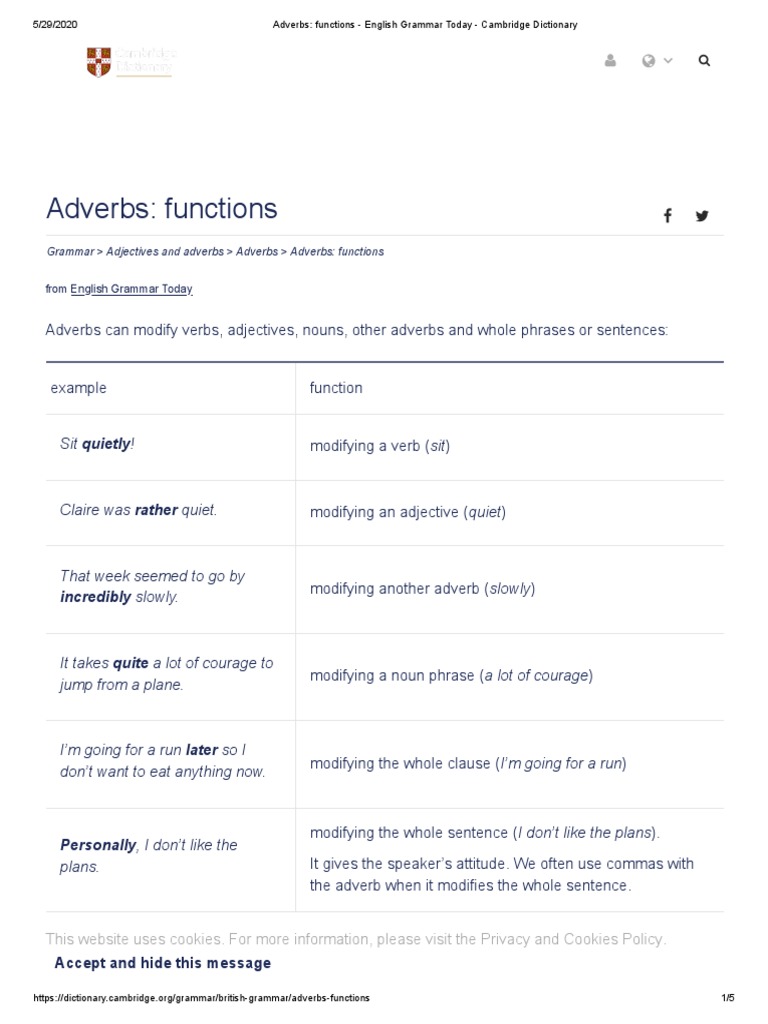Click the bold word 'Personally' in table

(98, 845)
